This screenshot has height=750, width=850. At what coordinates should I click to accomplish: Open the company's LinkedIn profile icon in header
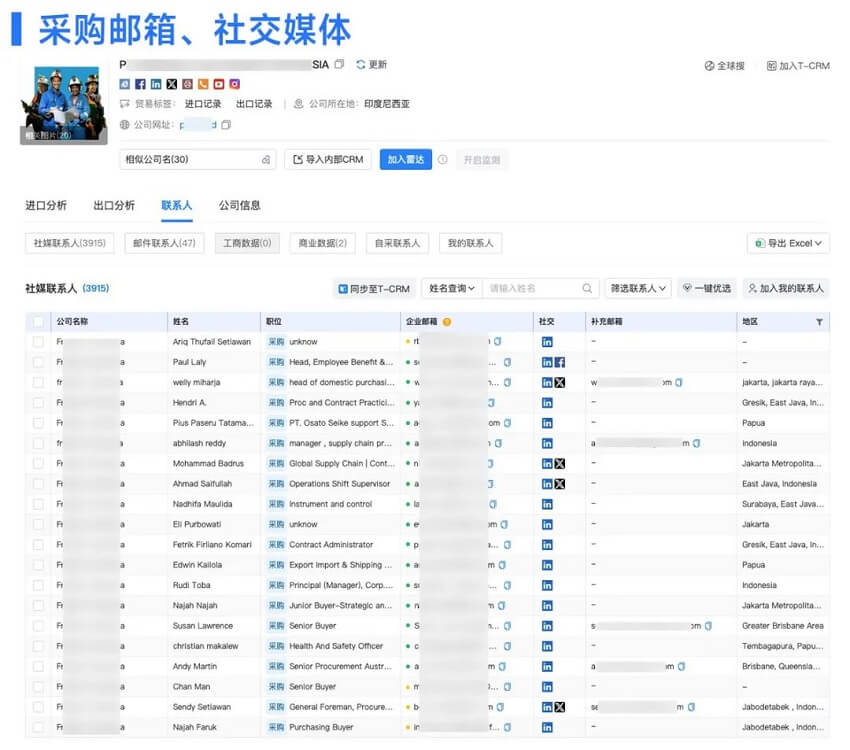click(x=156, y=84)
